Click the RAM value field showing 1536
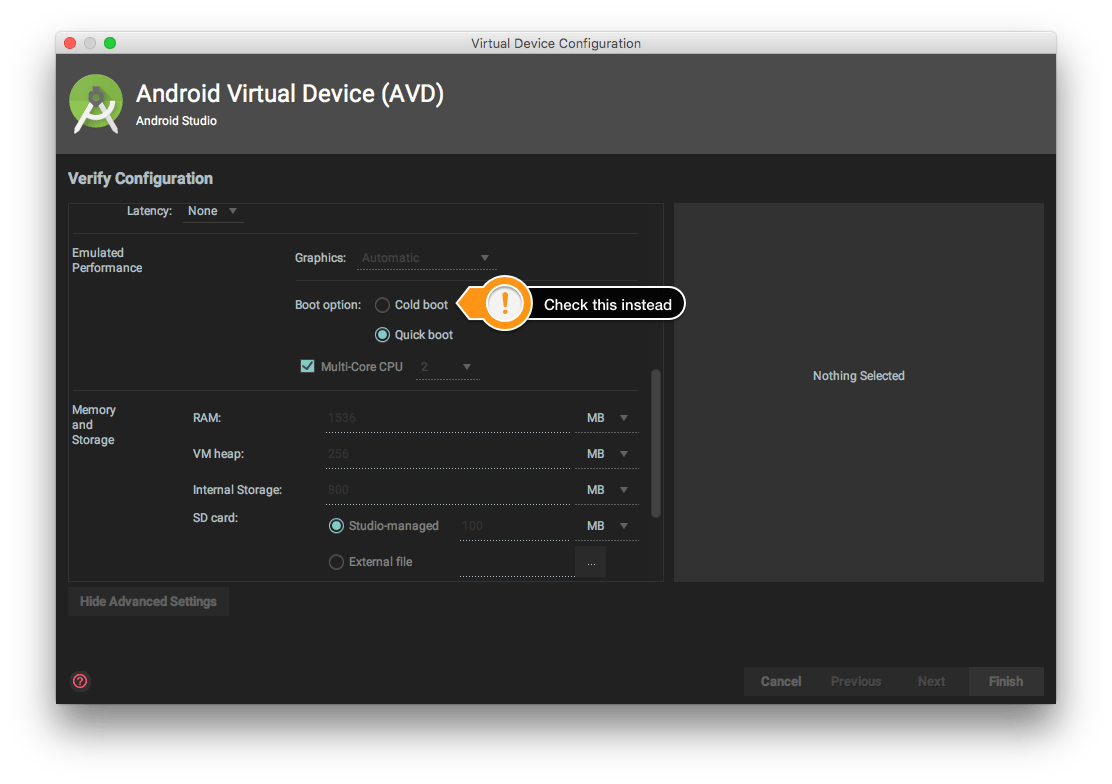Image resolution: width=1112 pixels, height=784 pixels. [447, 418]
